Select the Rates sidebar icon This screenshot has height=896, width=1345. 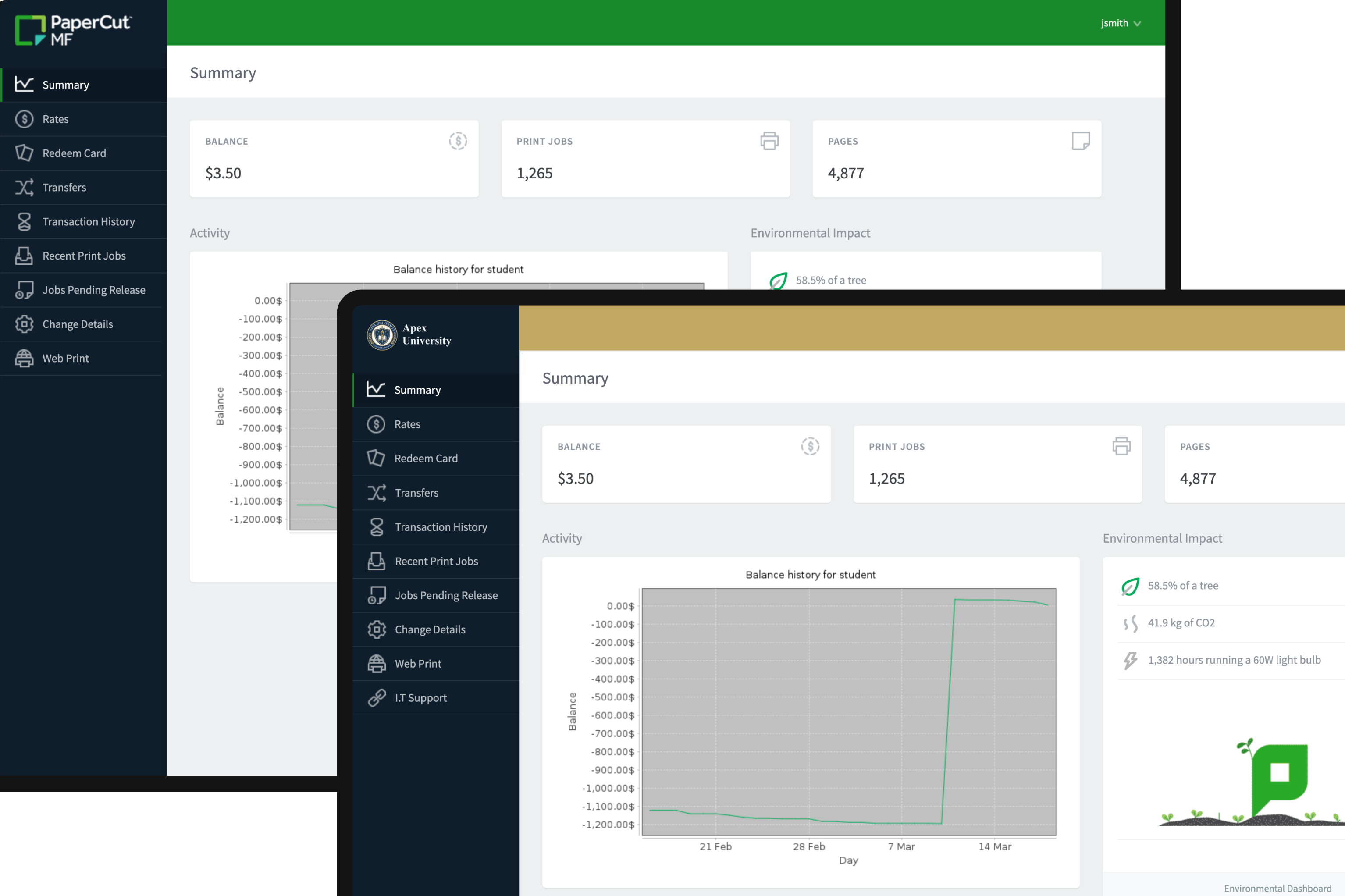[25, 119]
